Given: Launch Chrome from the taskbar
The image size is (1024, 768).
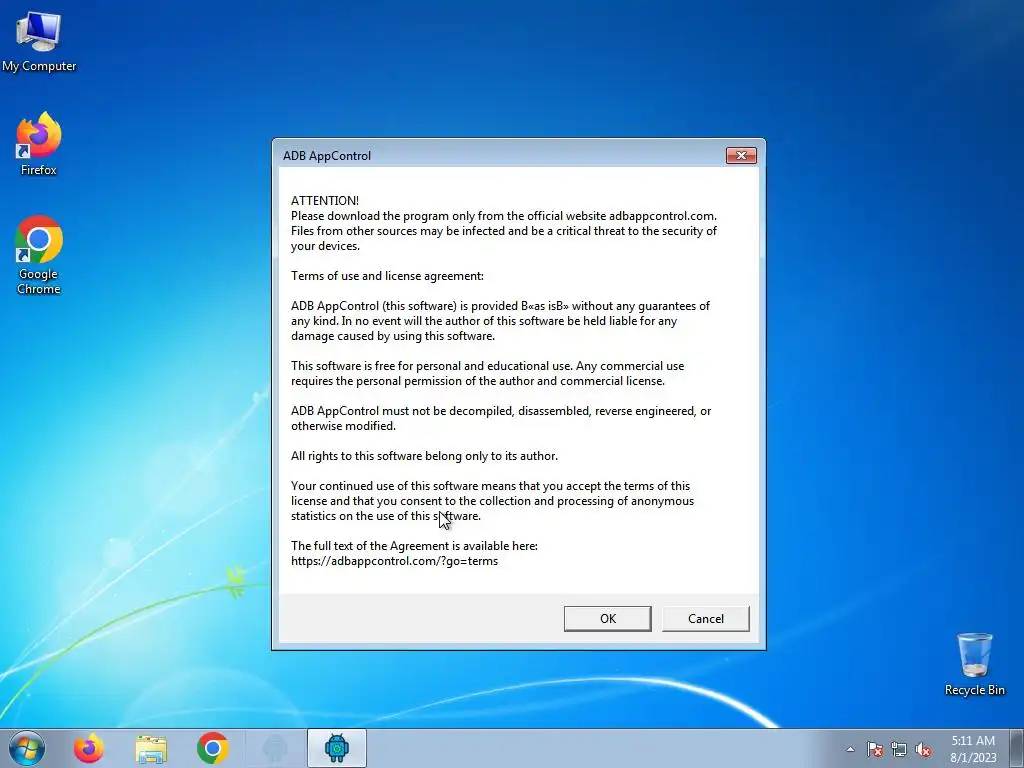Looking at the screenshot, I should point(213,748).
